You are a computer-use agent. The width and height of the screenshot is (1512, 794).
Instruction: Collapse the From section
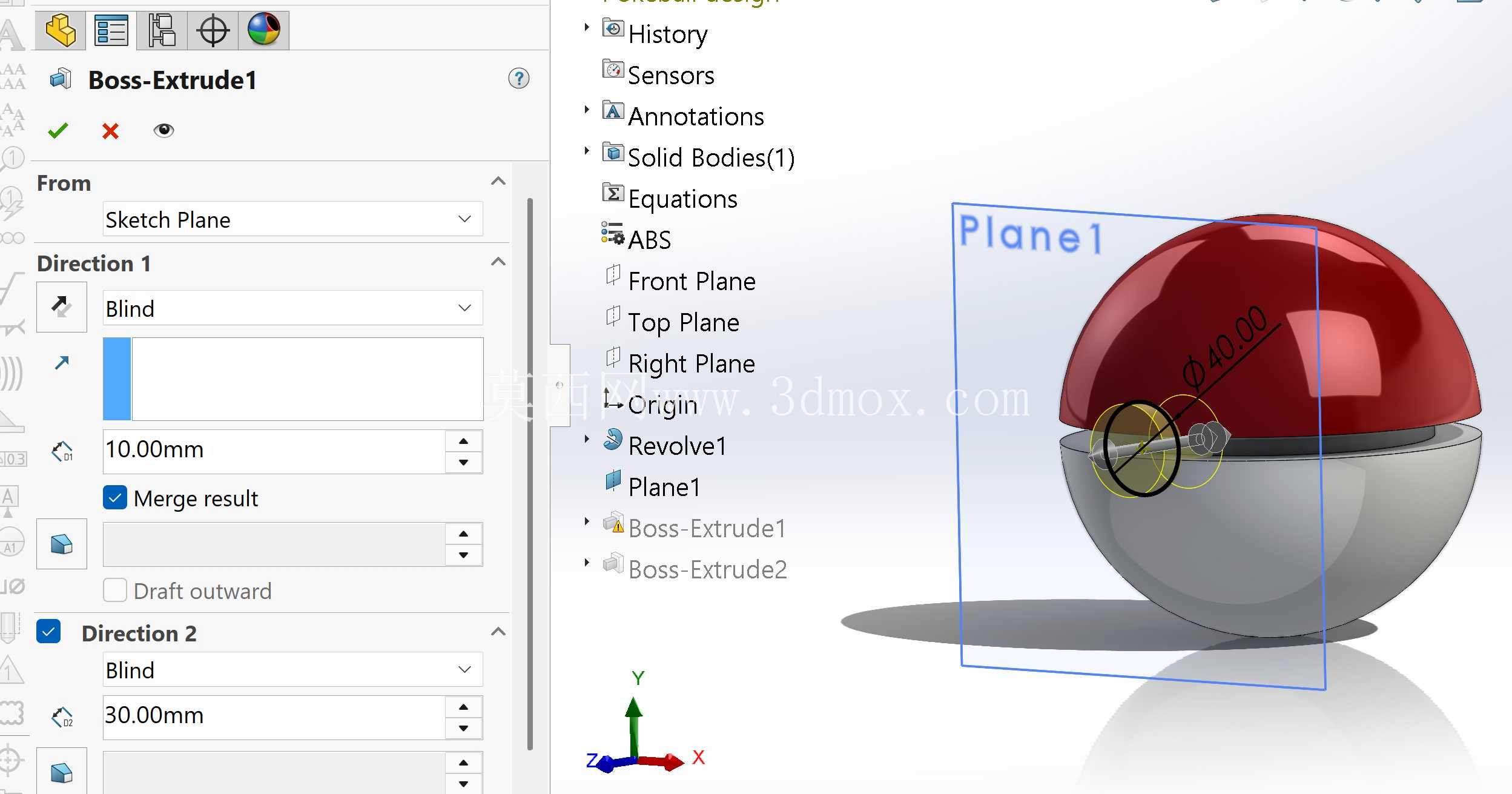tap(498, 181)
